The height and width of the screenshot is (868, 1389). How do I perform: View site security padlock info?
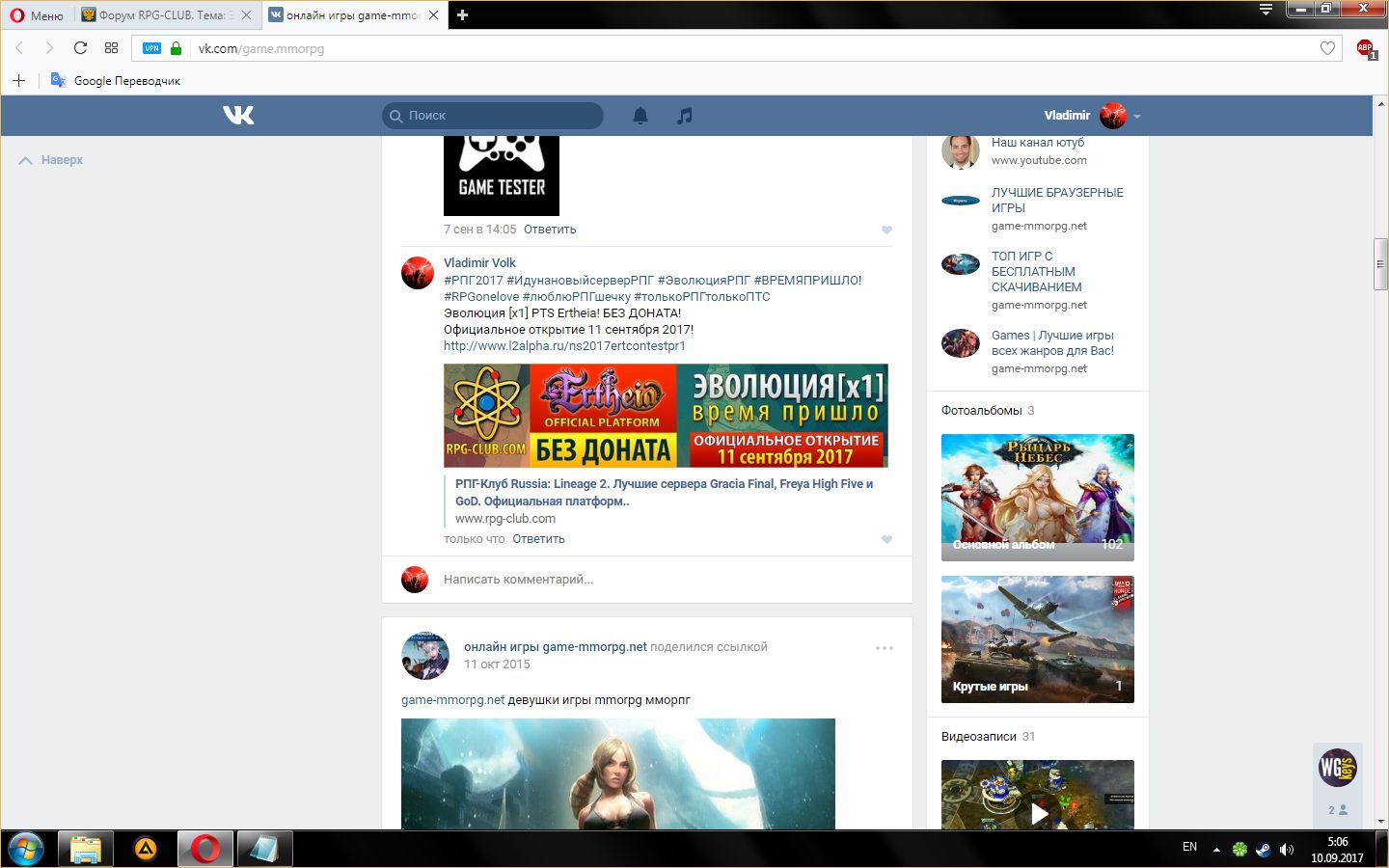(176, 48)
